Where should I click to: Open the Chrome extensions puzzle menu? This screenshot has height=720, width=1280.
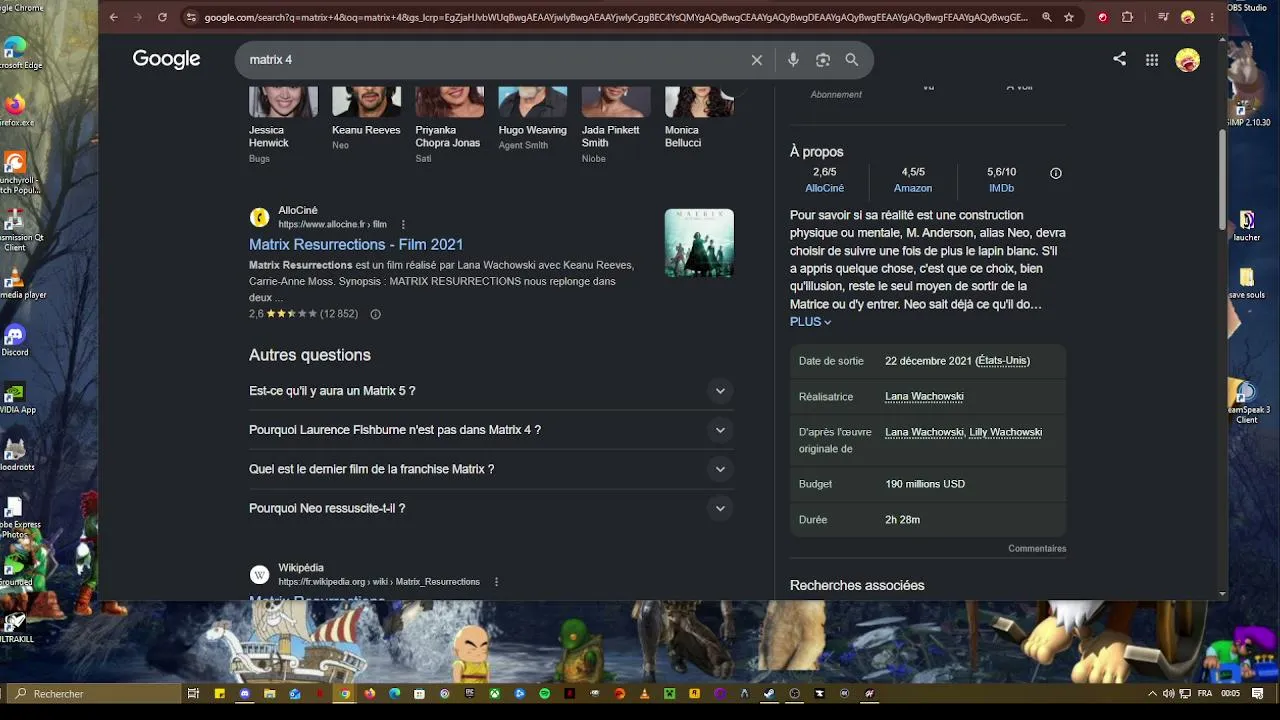1128,17
